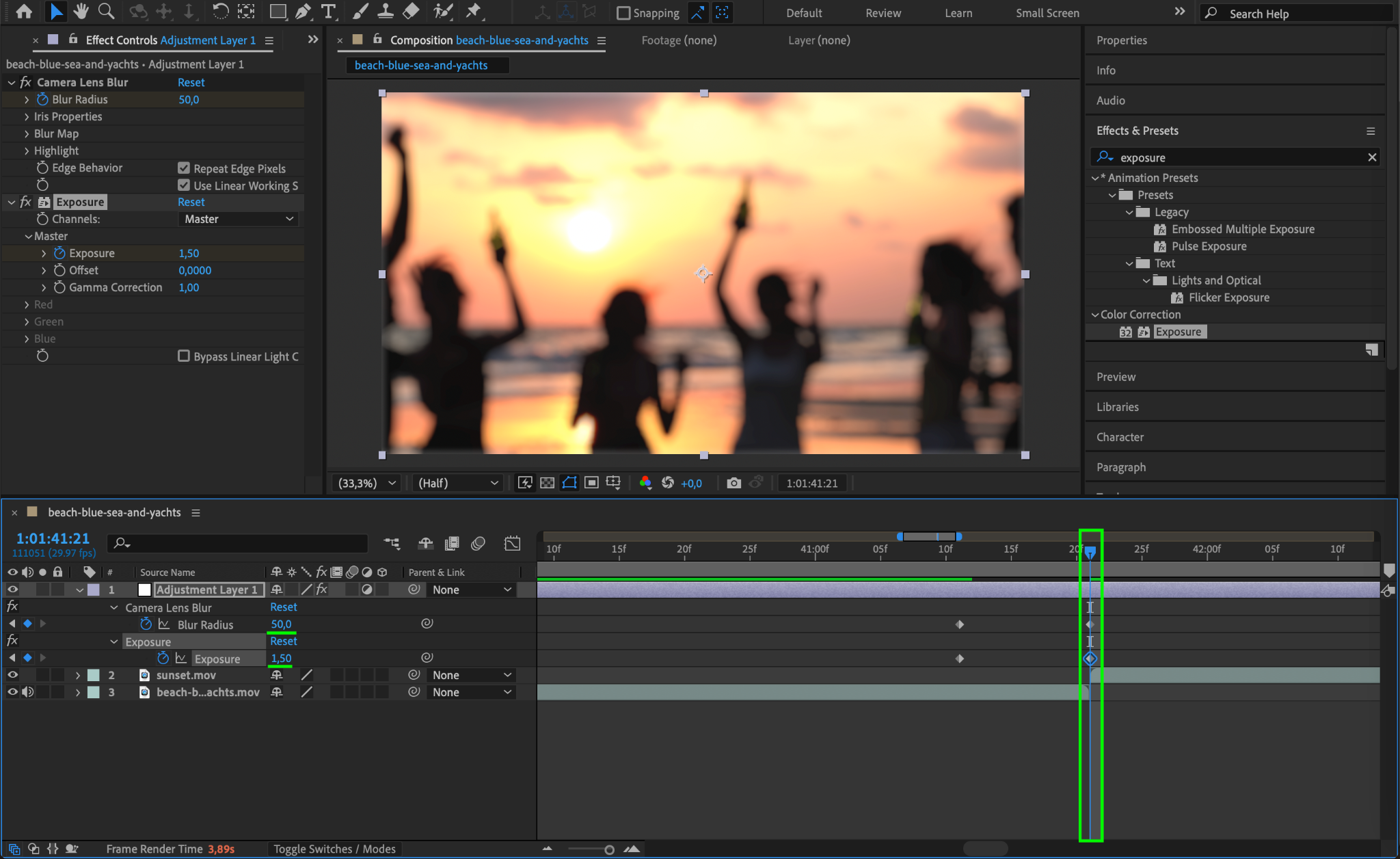The height and width of the screenshot is (859, 1400).
Task: Take a snapshot with camera icon
Action: click(x=733, y=483)
